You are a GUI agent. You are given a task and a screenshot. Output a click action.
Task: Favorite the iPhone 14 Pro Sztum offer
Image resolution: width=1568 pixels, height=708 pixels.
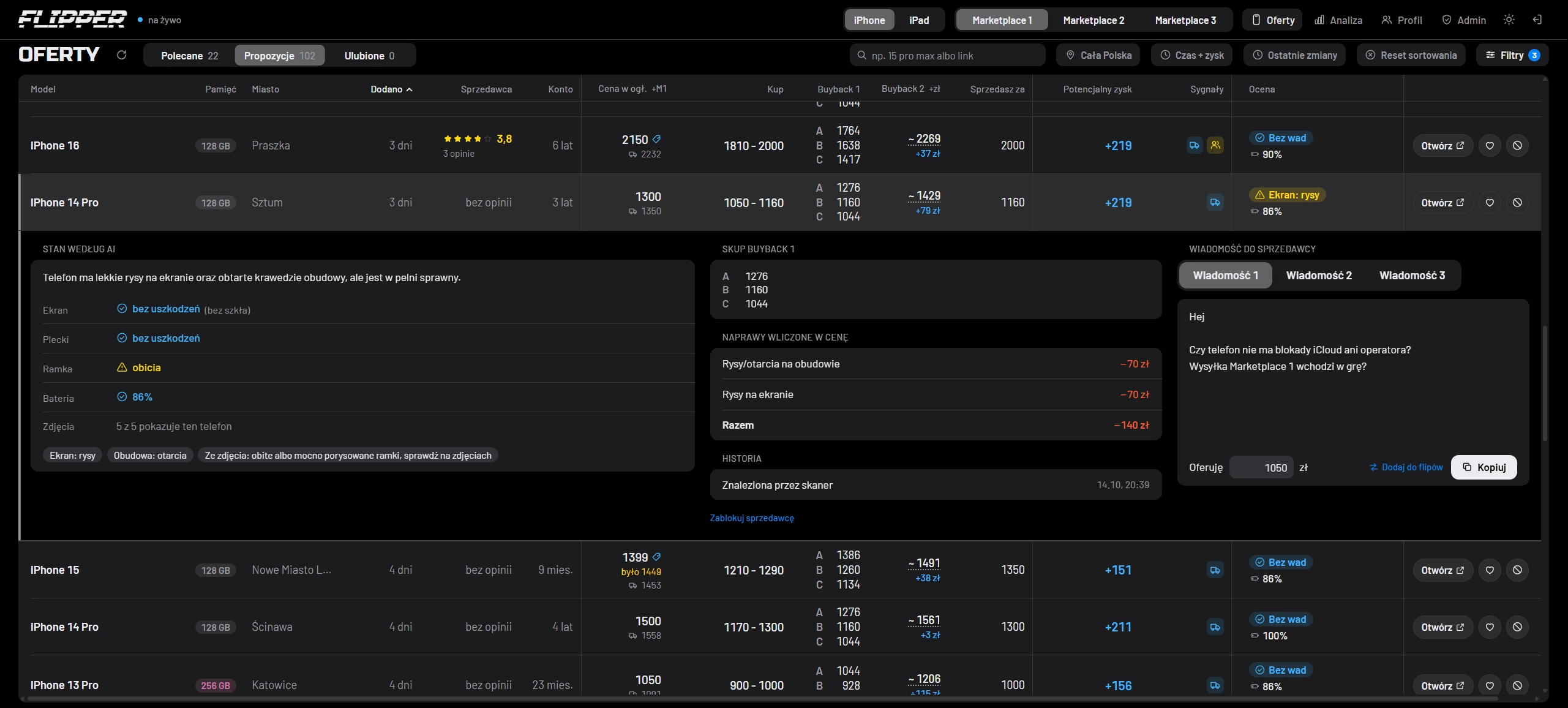[x=1490, y=203]
